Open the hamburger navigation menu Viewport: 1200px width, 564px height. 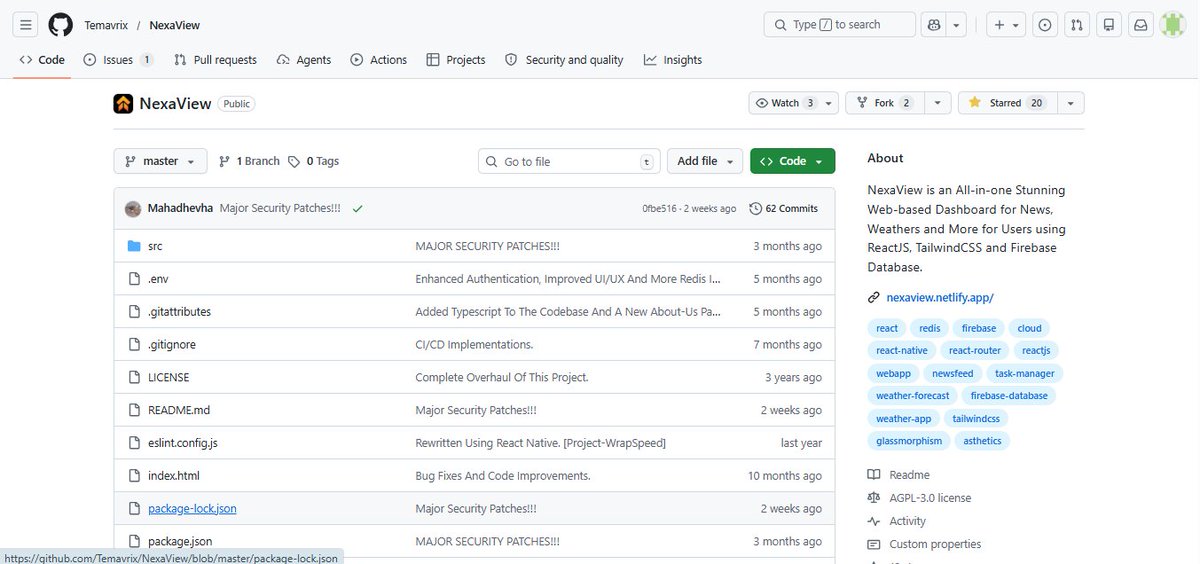26,25
